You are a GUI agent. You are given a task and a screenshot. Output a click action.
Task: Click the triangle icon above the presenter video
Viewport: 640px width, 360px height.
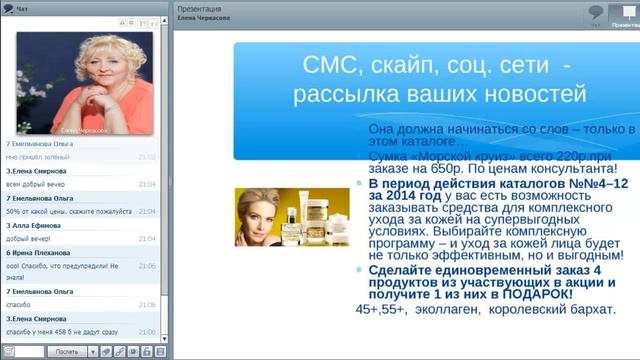(x=122, y=23)
